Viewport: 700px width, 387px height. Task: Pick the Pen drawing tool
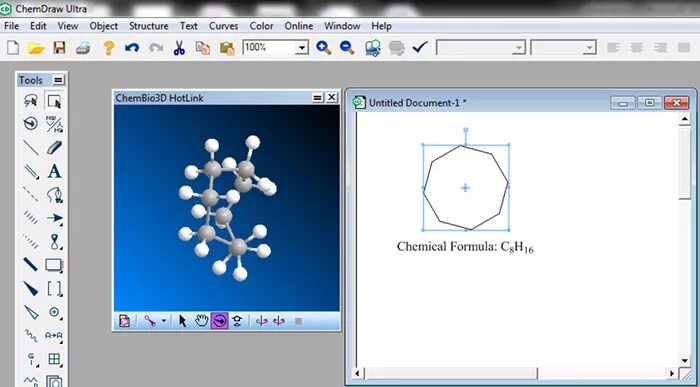pyautogui.click(x=54, y=194)
